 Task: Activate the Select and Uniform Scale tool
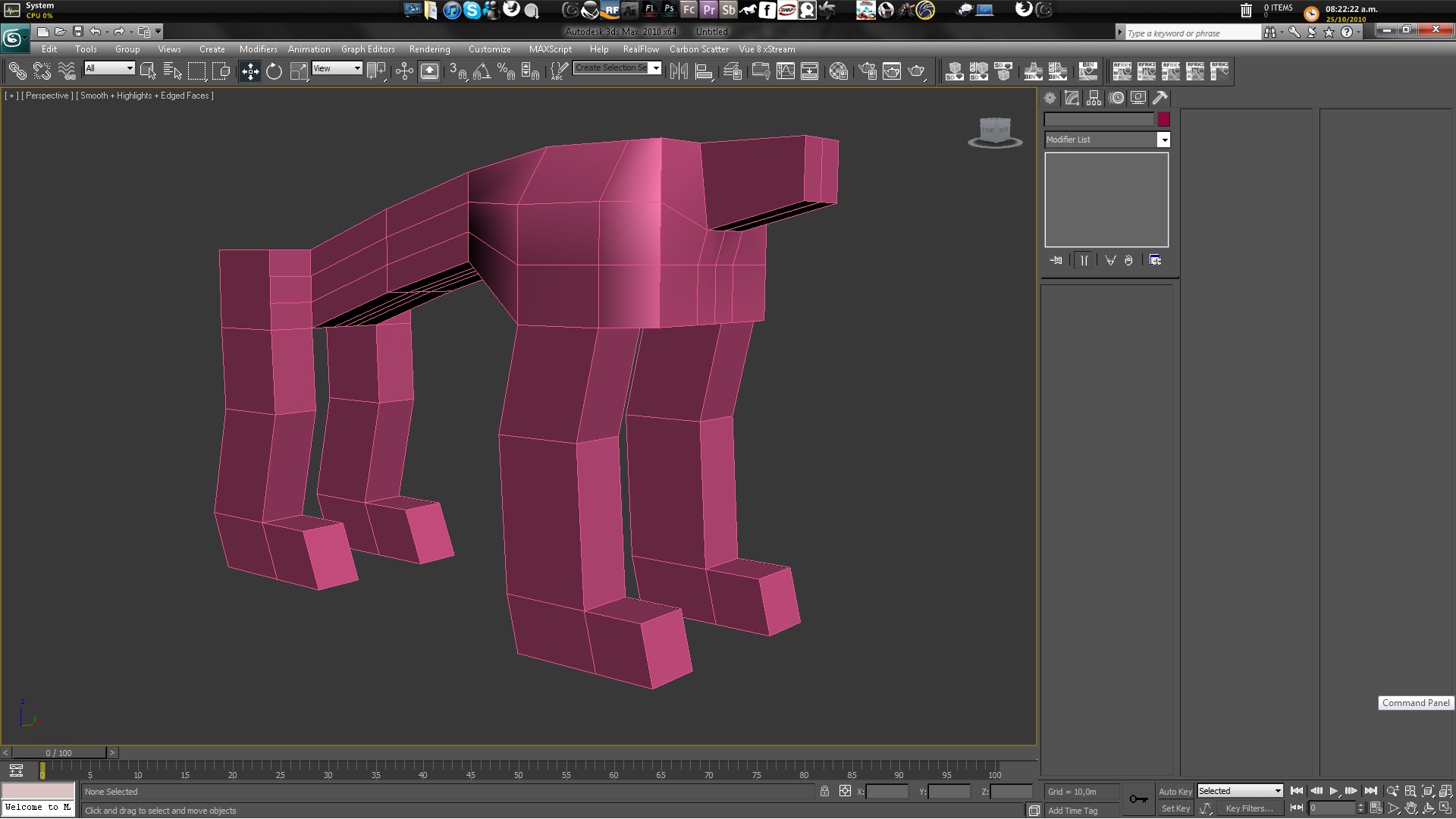pyautogui.click(x=299, y=71)
